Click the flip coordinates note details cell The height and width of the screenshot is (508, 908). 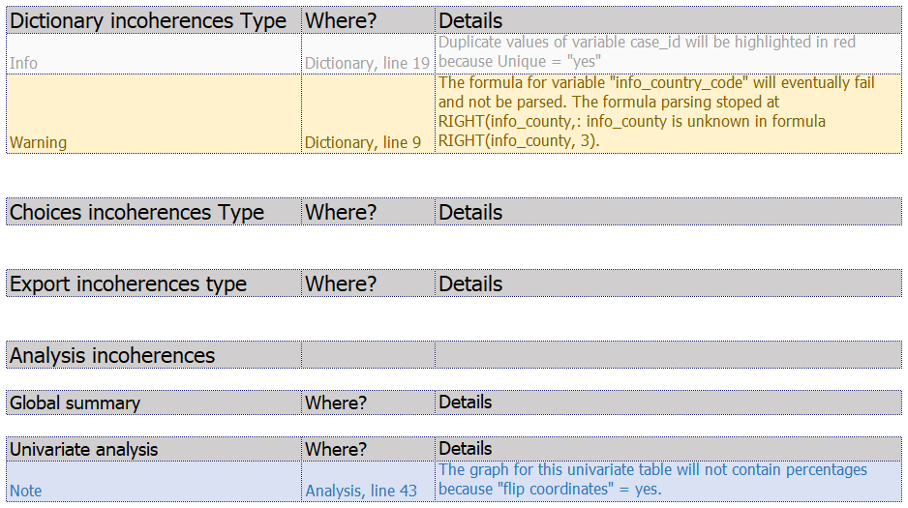pyautogui.click(x=668, y=481)
